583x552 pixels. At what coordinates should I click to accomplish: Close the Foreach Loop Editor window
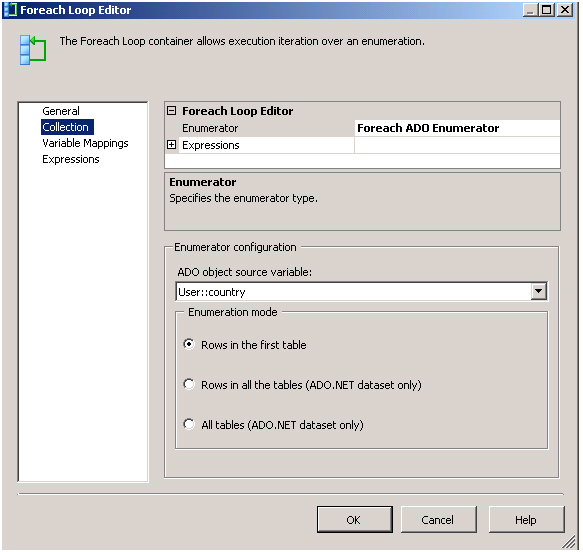[564, 10]
